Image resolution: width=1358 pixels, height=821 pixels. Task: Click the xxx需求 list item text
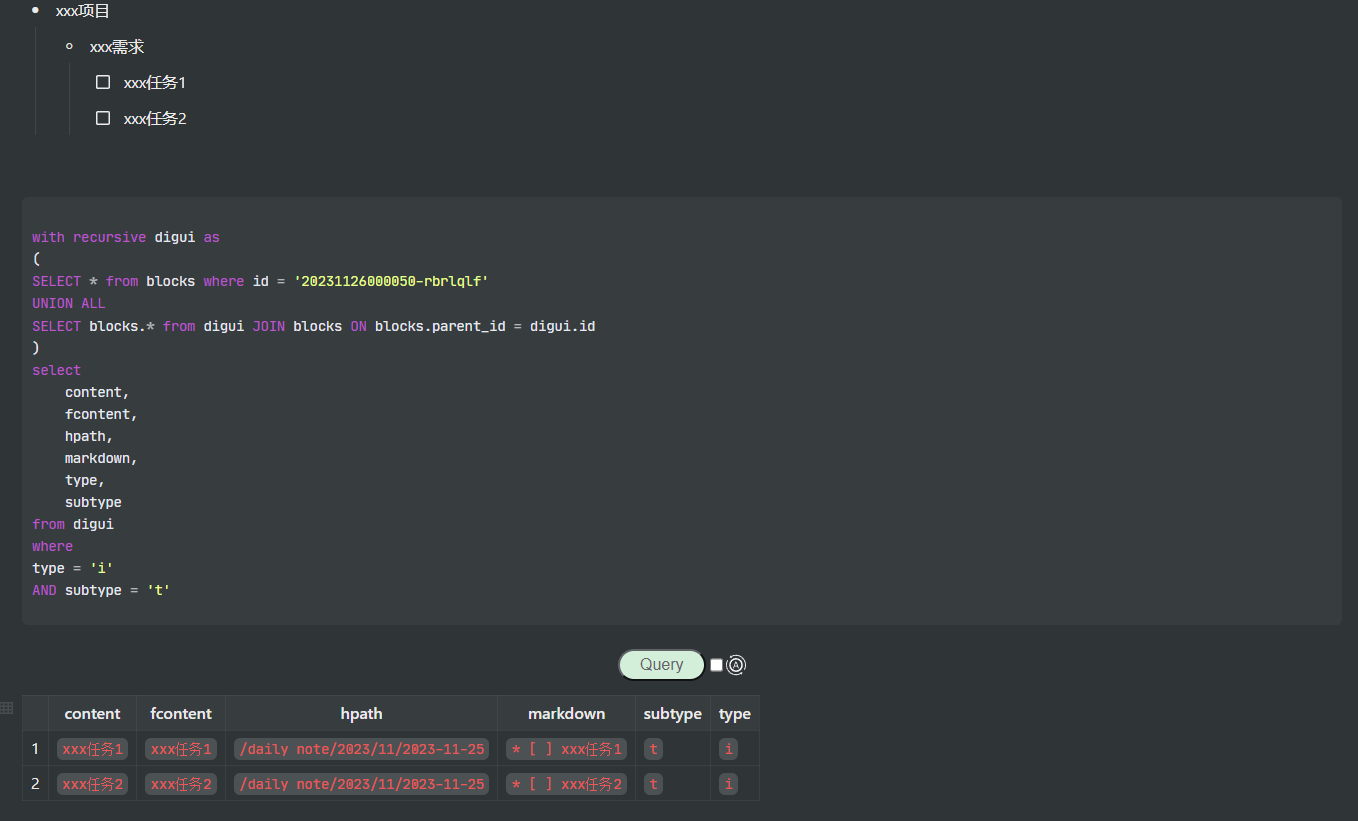(117, 47)
